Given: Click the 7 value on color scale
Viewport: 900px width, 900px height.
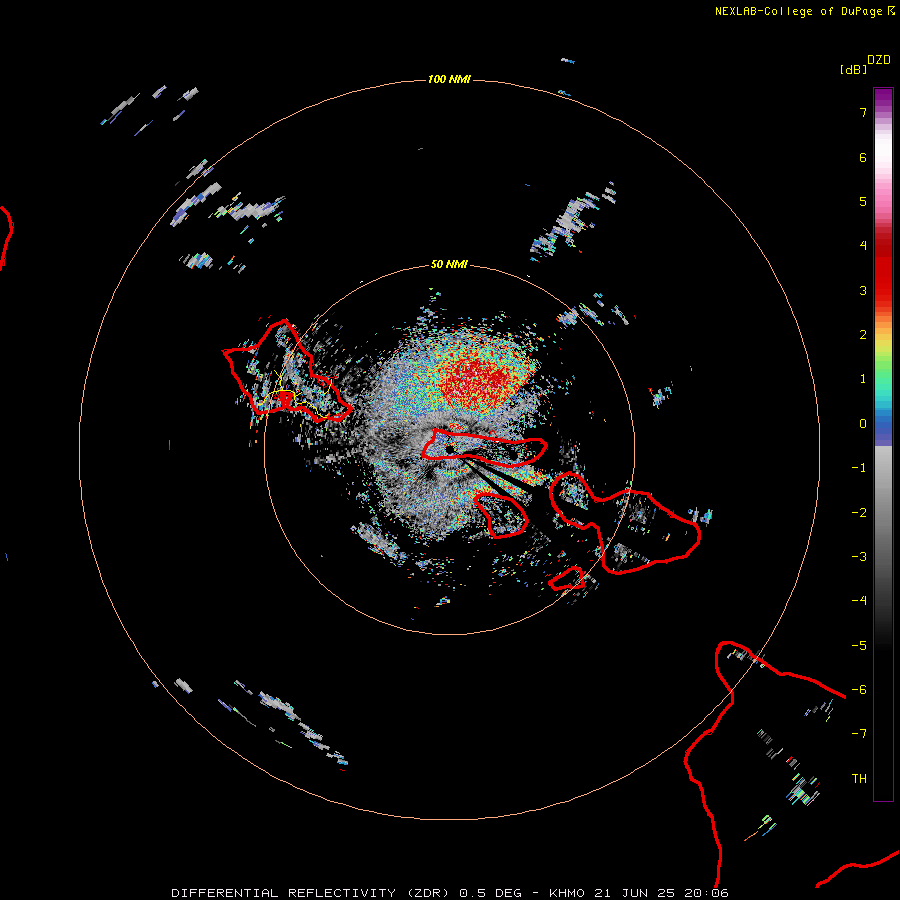Looking at the screenshot, I should (863, 112).
